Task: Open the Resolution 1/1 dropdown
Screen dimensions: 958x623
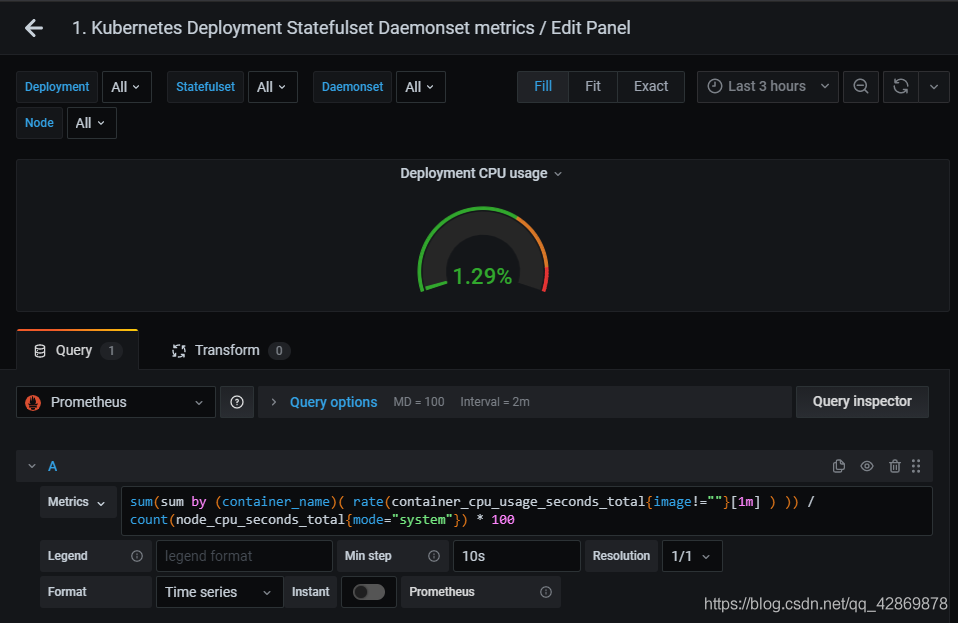Action: pyautogui.click(x=692, y=556)
